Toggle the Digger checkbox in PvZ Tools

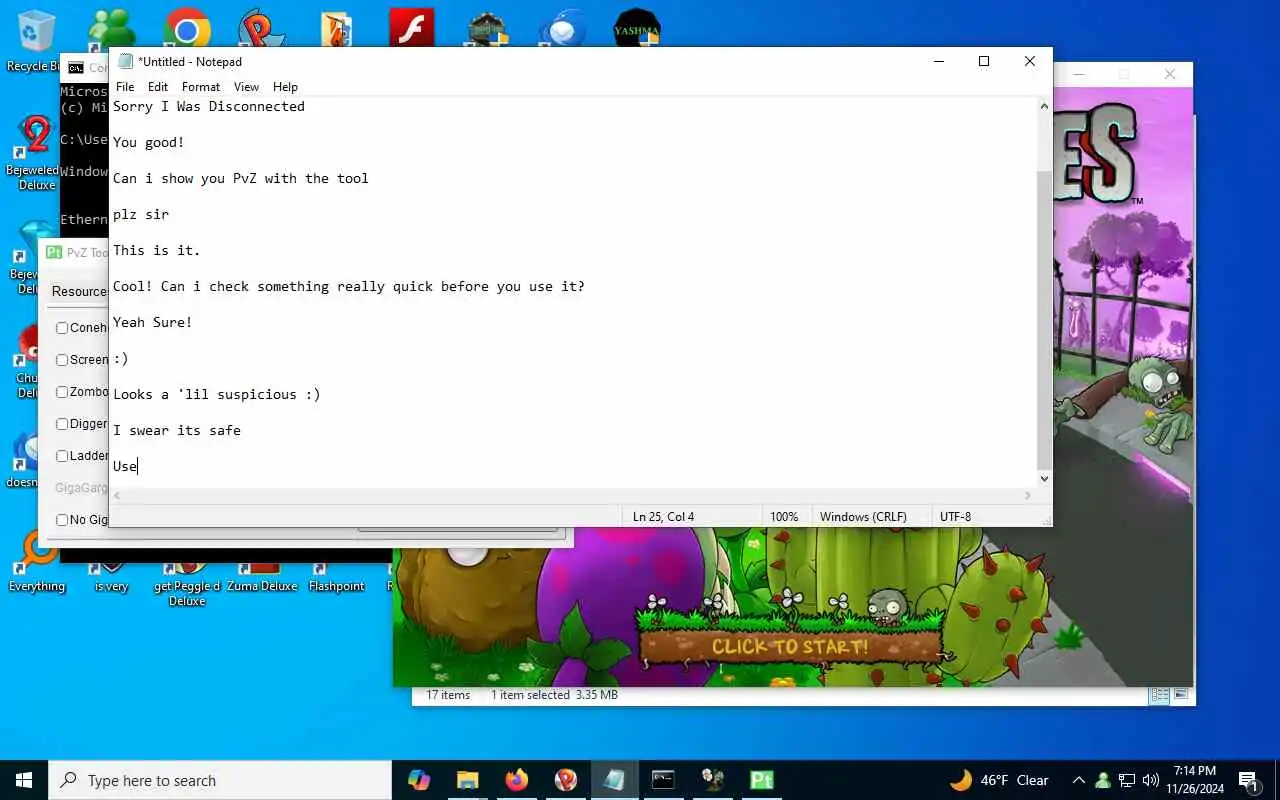(x=62, y=424)
